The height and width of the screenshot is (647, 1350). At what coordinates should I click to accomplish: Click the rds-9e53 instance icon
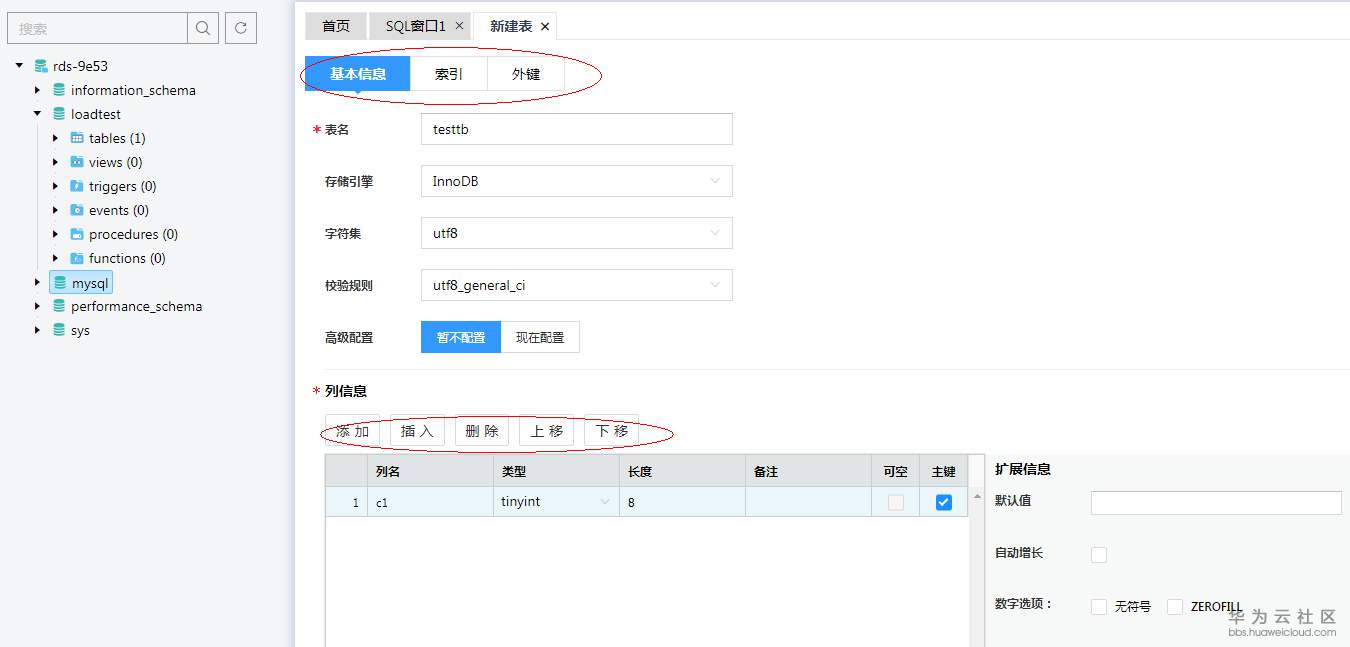pos(41,66)
